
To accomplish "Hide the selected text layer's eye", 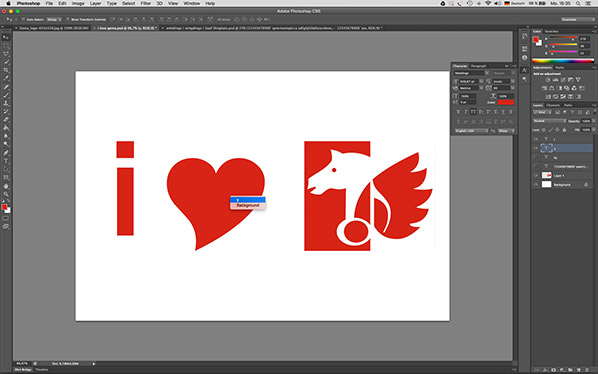I will click(x=535, y=148).
